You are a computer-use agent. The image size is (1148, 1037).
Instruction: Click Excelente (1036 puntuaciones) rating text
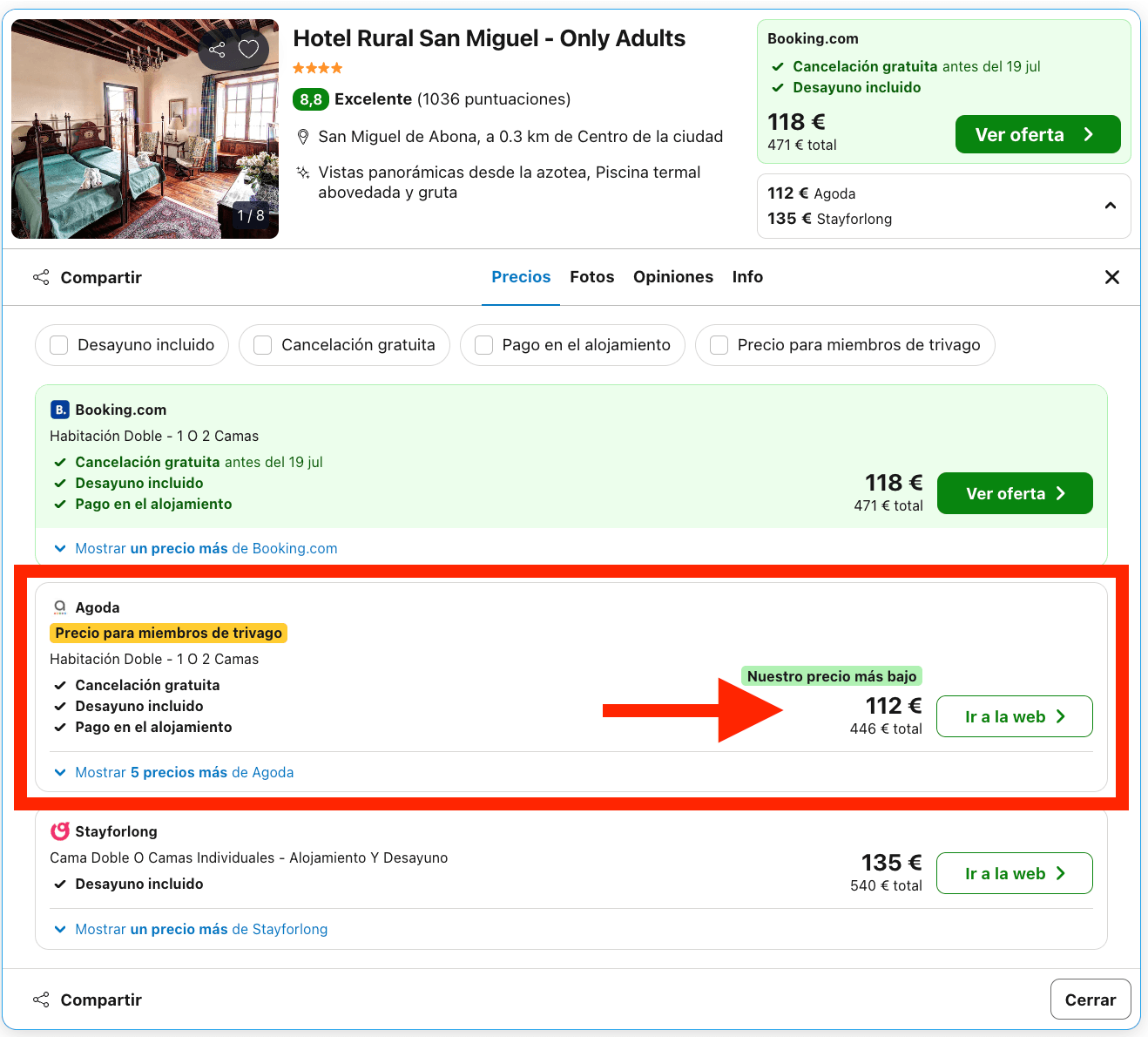click(x=453, y=99)
